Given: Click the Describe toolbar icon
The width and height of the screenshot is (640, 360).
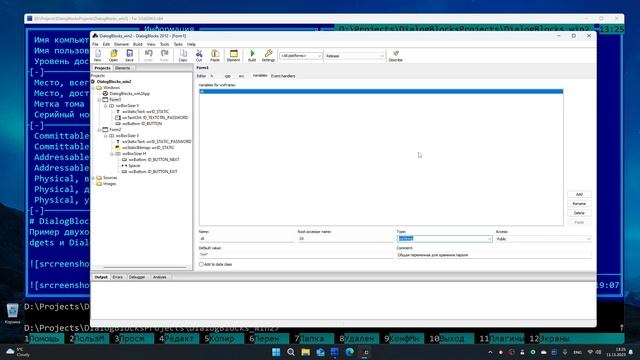Looking at the screenshot, I should coord(395,56).
